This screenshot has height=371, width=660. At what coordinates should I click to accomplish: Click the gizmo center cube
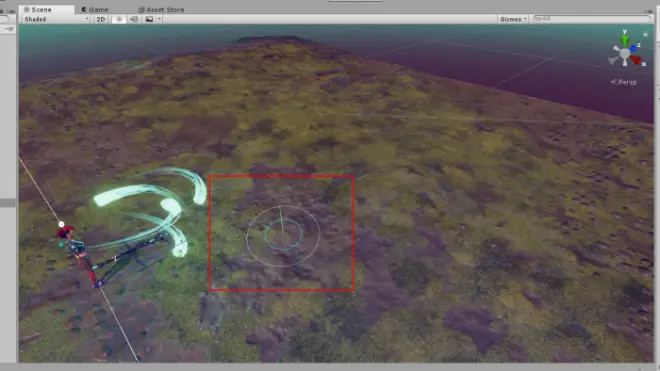625,53
